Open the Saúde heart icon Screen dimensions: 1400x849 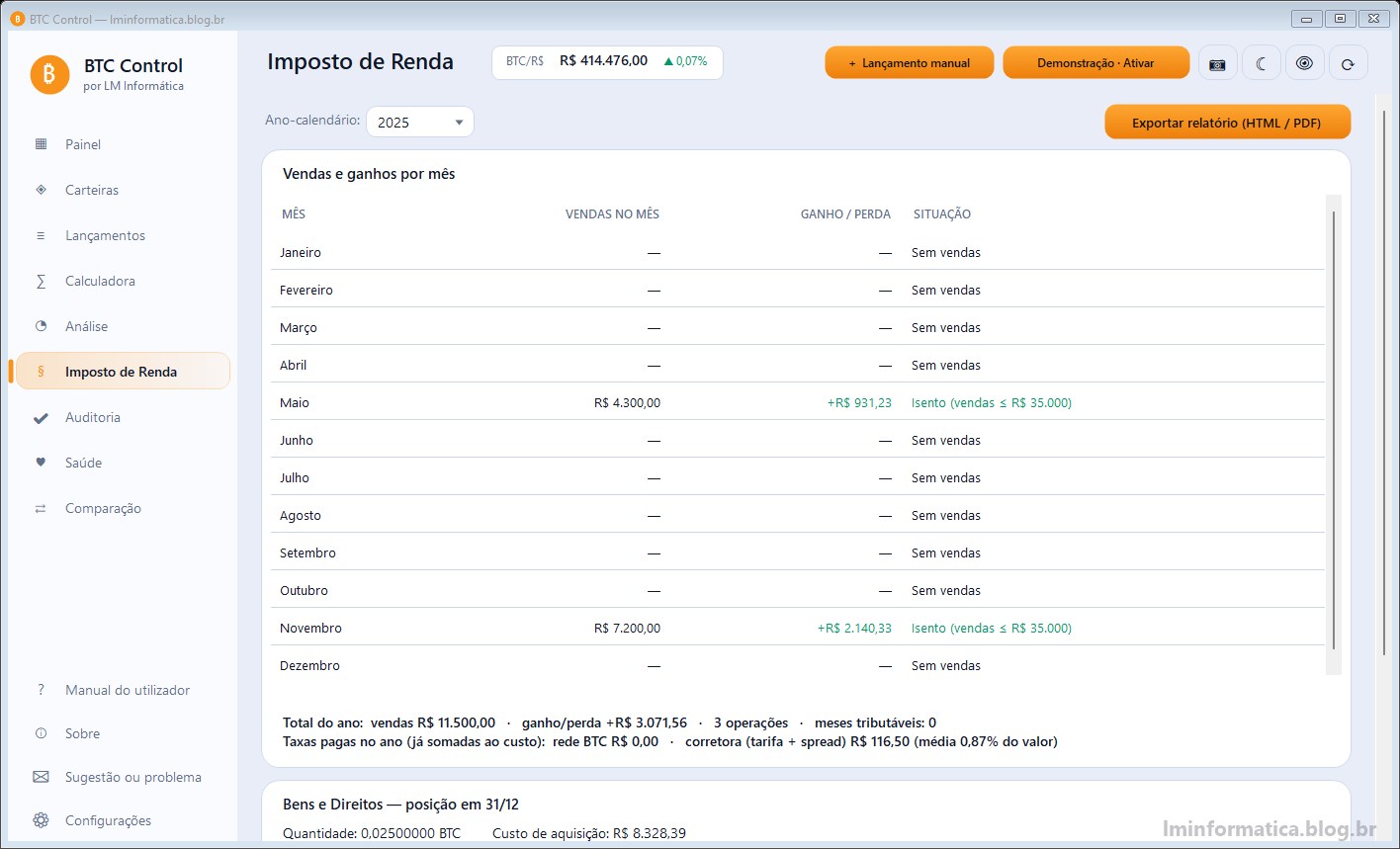click(41, 463)
